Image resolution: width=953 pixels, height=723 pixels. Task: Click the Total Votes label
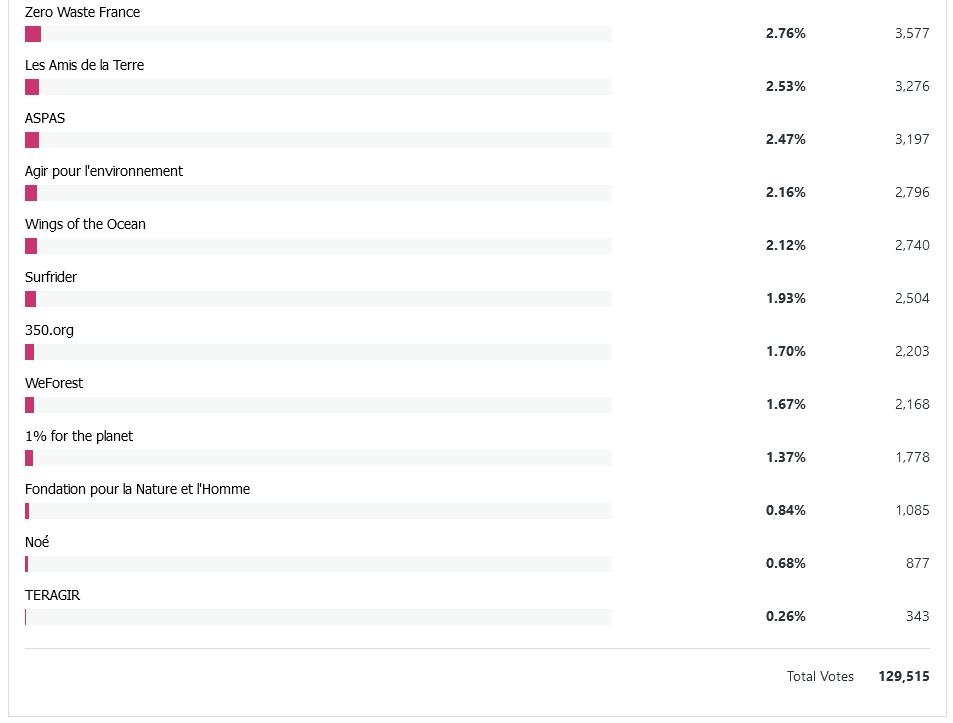(820, 677)
